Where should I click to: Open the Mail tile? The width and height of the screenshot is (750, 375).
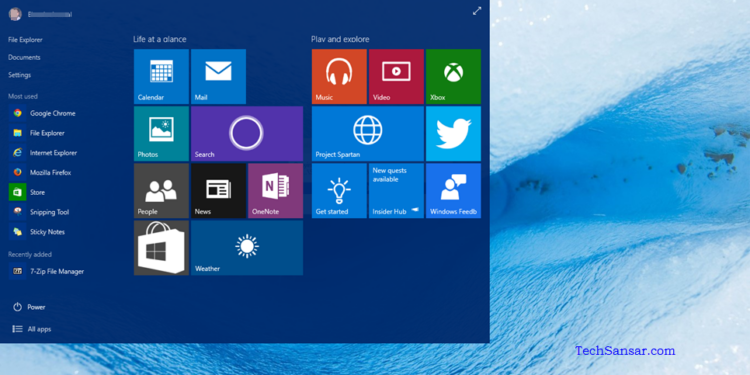click(x=218, y=77)
